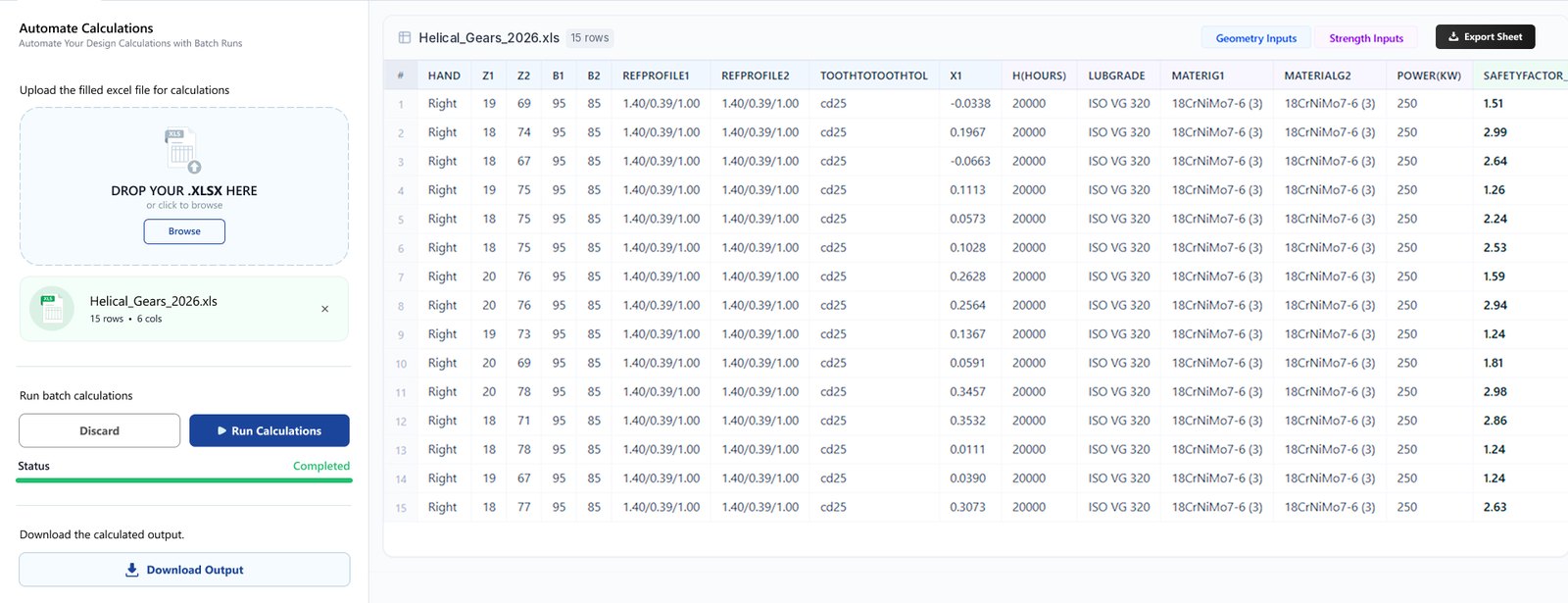The width and height of the screenshot is (1568, 603).
Task: Click the drop .XLSX here upload area
Action: tap(184, 186)
